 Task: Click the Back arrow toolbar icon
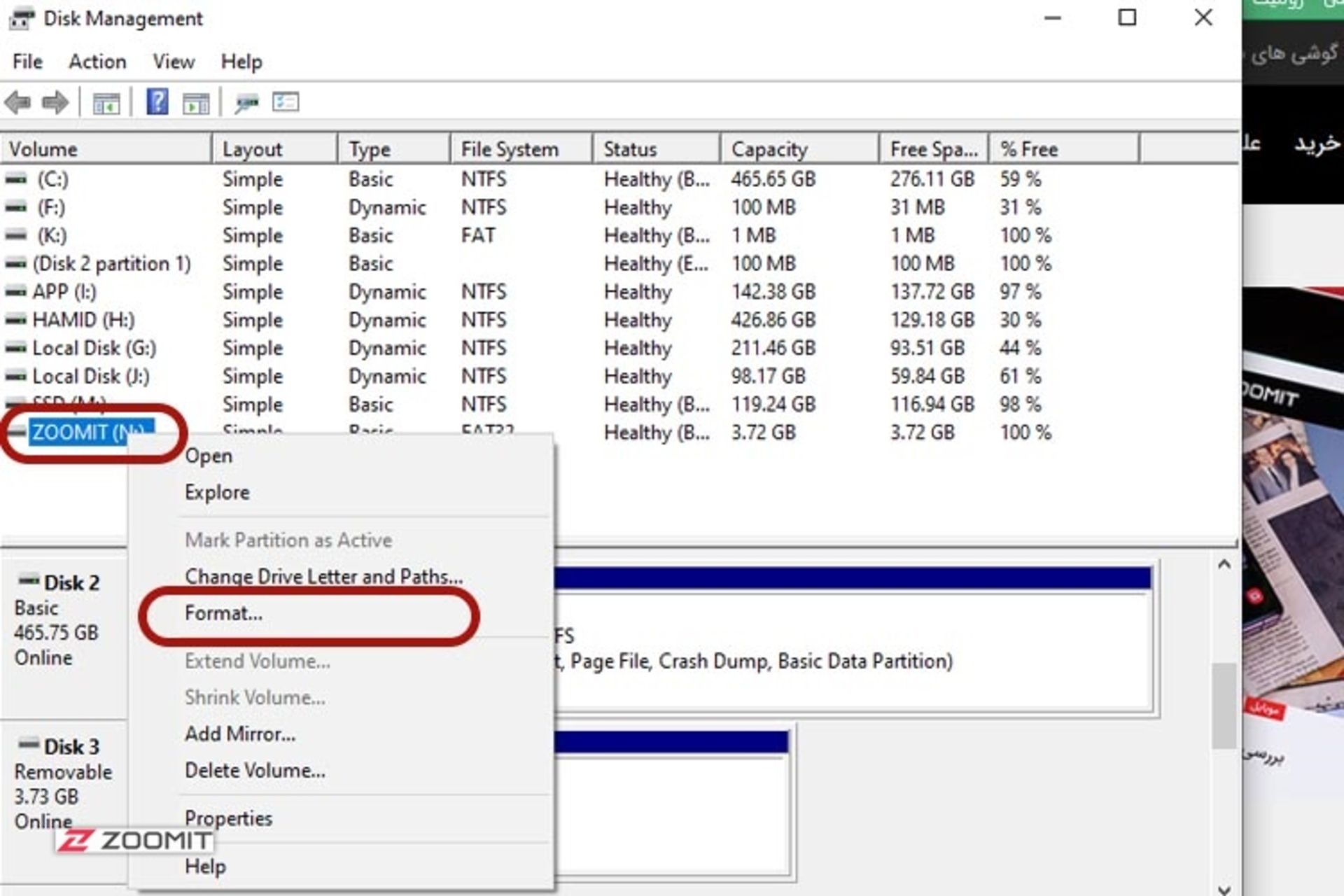[18, 103]
